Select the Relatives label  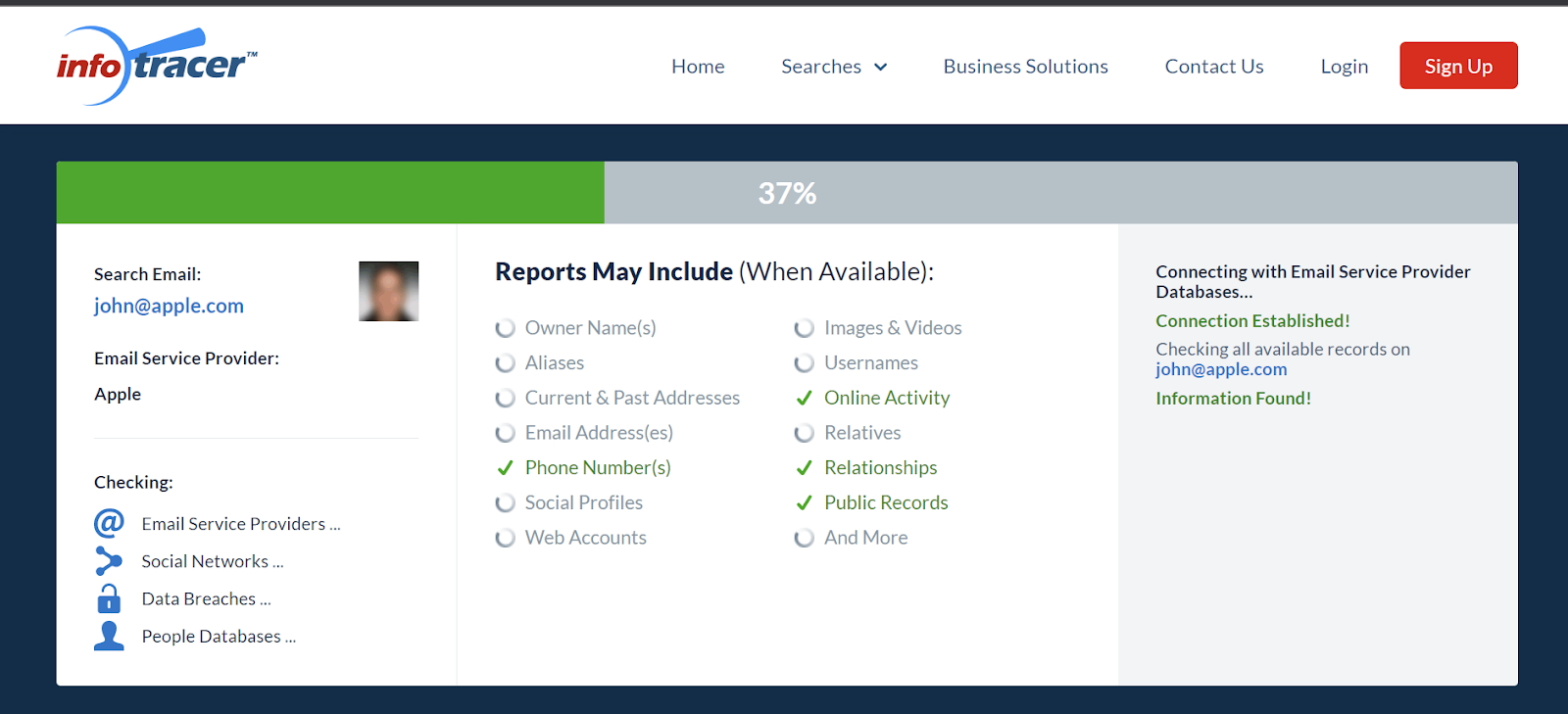[862, 433]
